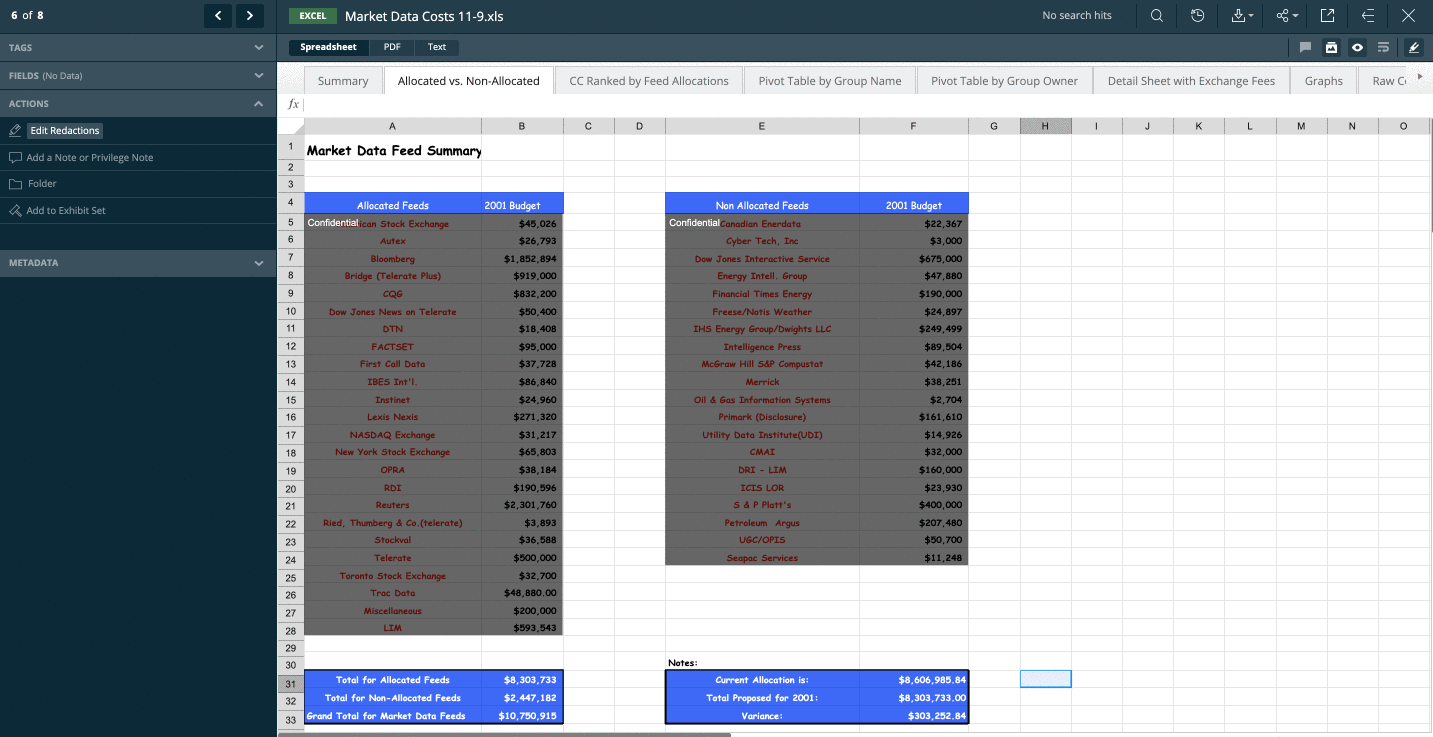Close the document viewer with X
Image resolution: width=1433 pixels, height=737 pixels.
click(x=1408, y=15)
